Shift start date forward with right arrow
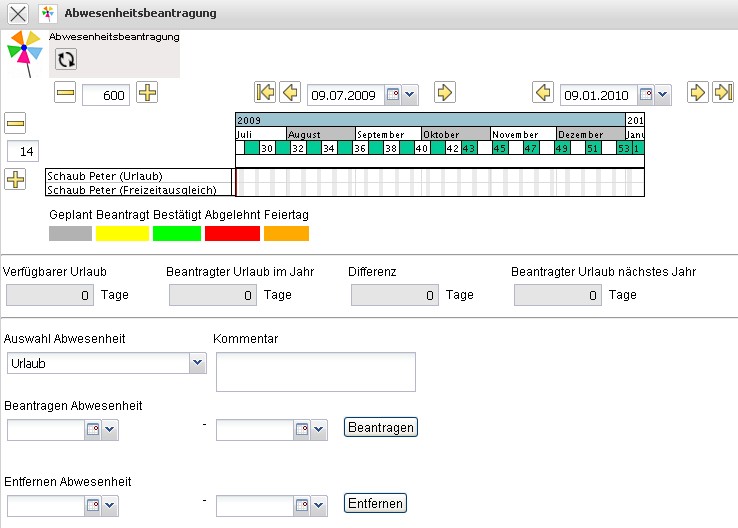The image size is (738, 528). [x=445, y=93]
